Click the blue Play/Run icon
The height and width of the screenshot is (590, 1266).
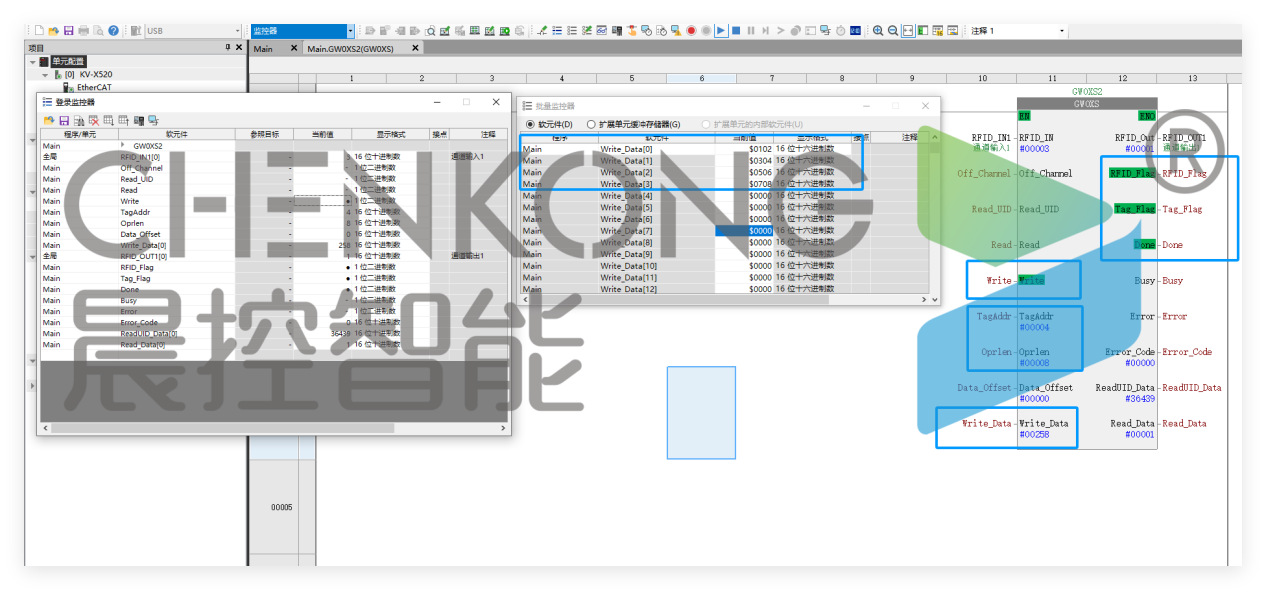[x=721, y=31]
